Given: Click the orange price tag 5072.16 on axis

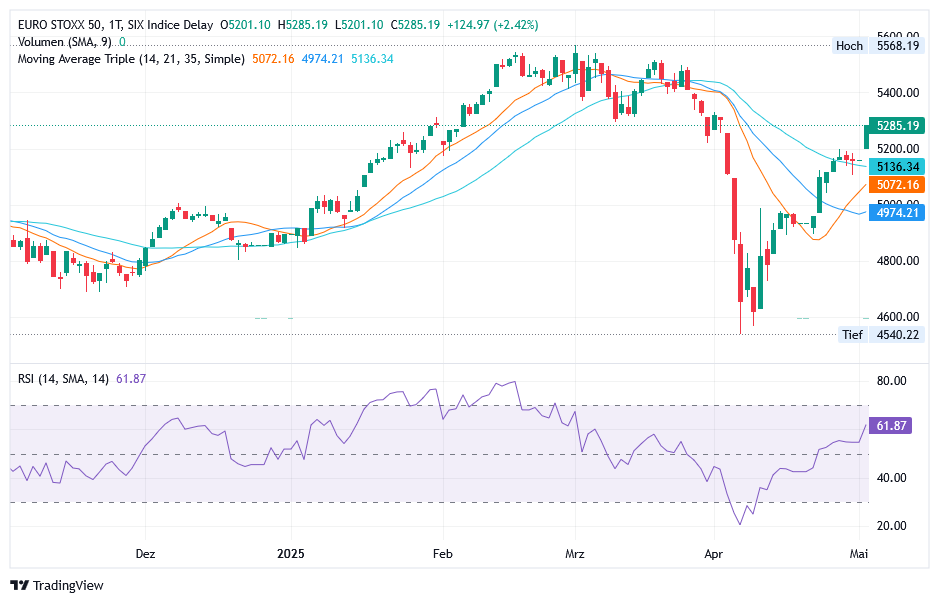Looking at the screenshot, I should [x=897, y=184].
